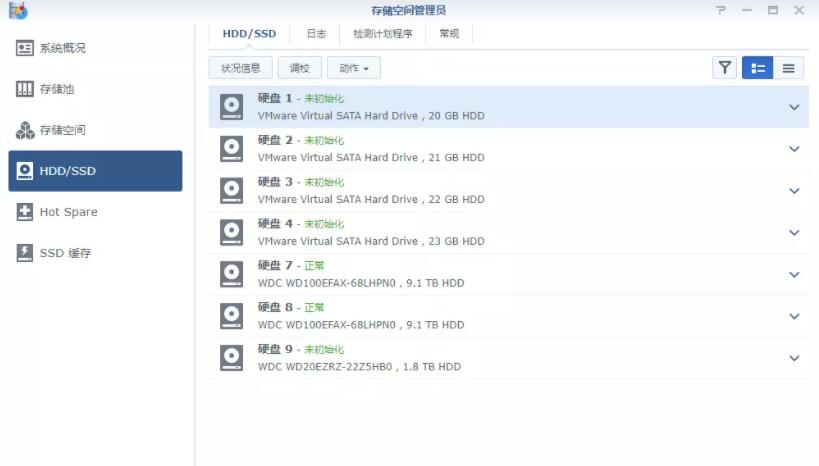Select WD20EZRZ 1.8 TB drive description
Viewport: 819px width, 466px height.
coord(359,366)
